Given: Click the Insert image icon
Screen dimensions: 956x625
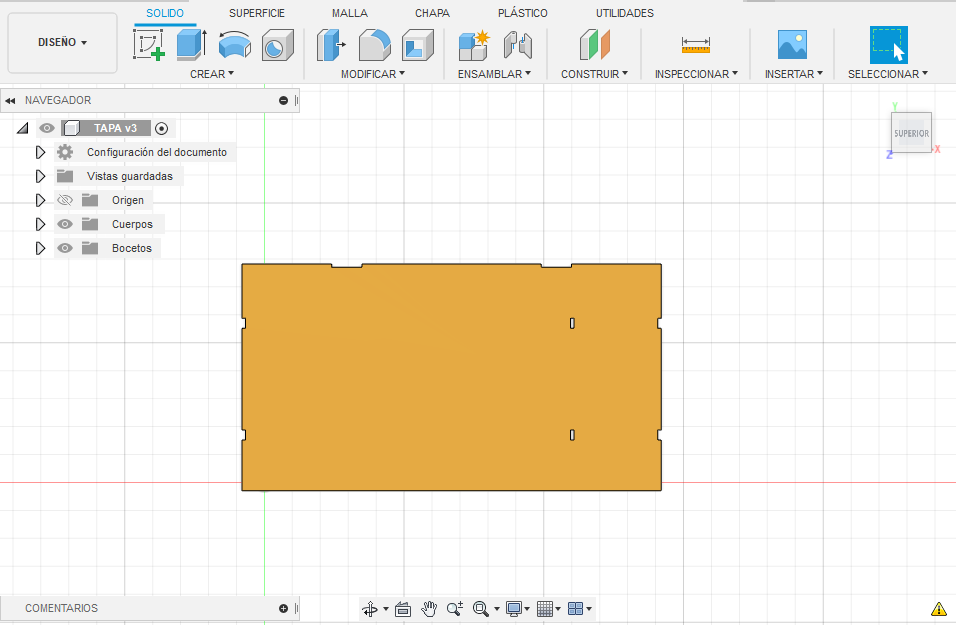Looking at the screenshot, I should tap(792, 45).
